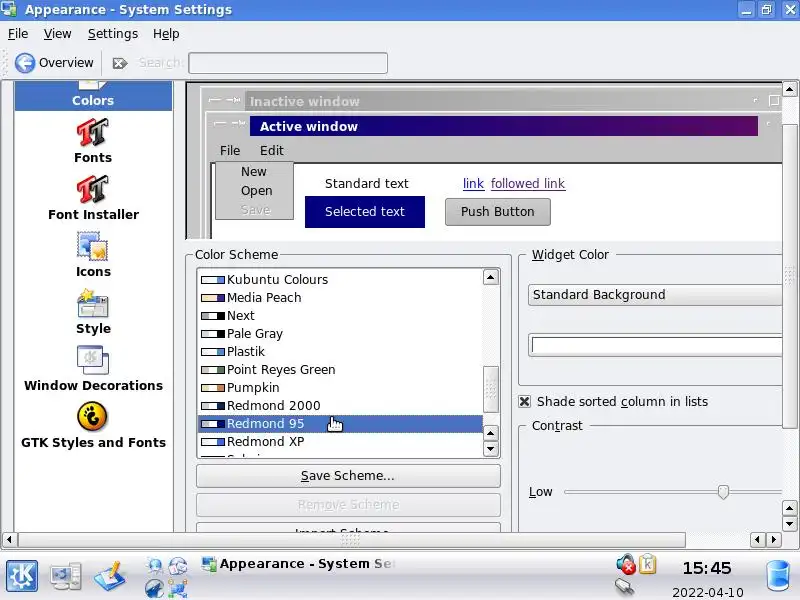Open the File menu

click(x=18, y=34)
